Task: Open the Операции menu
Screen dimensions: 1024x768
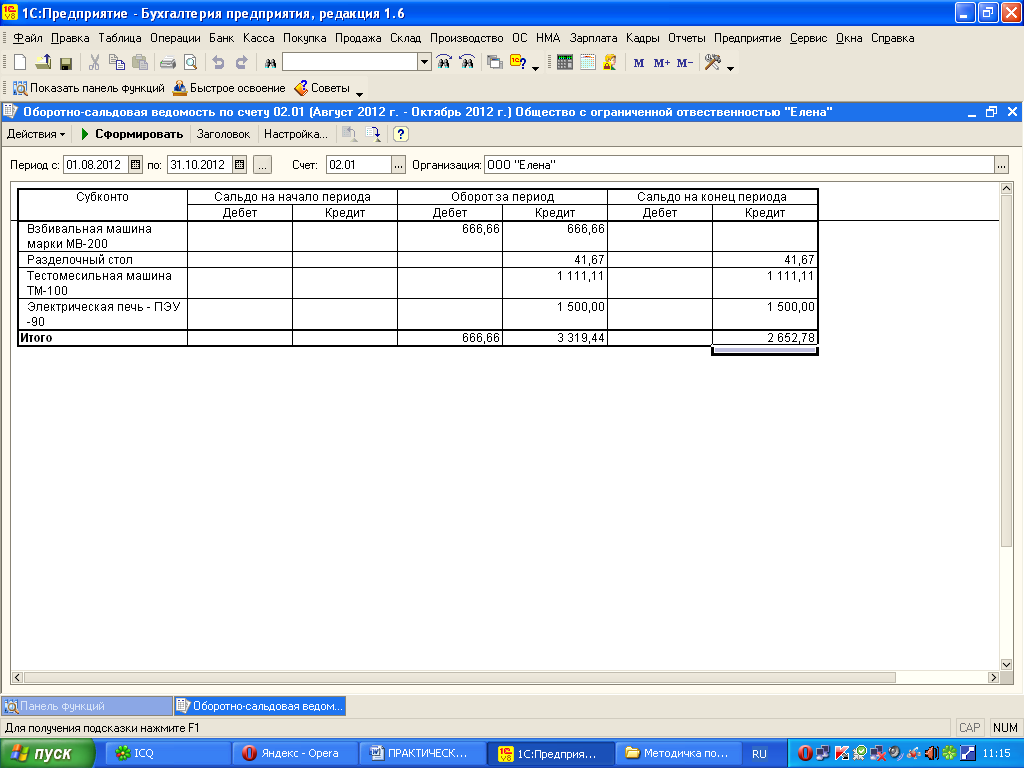Action: click(x=175, y=38)
